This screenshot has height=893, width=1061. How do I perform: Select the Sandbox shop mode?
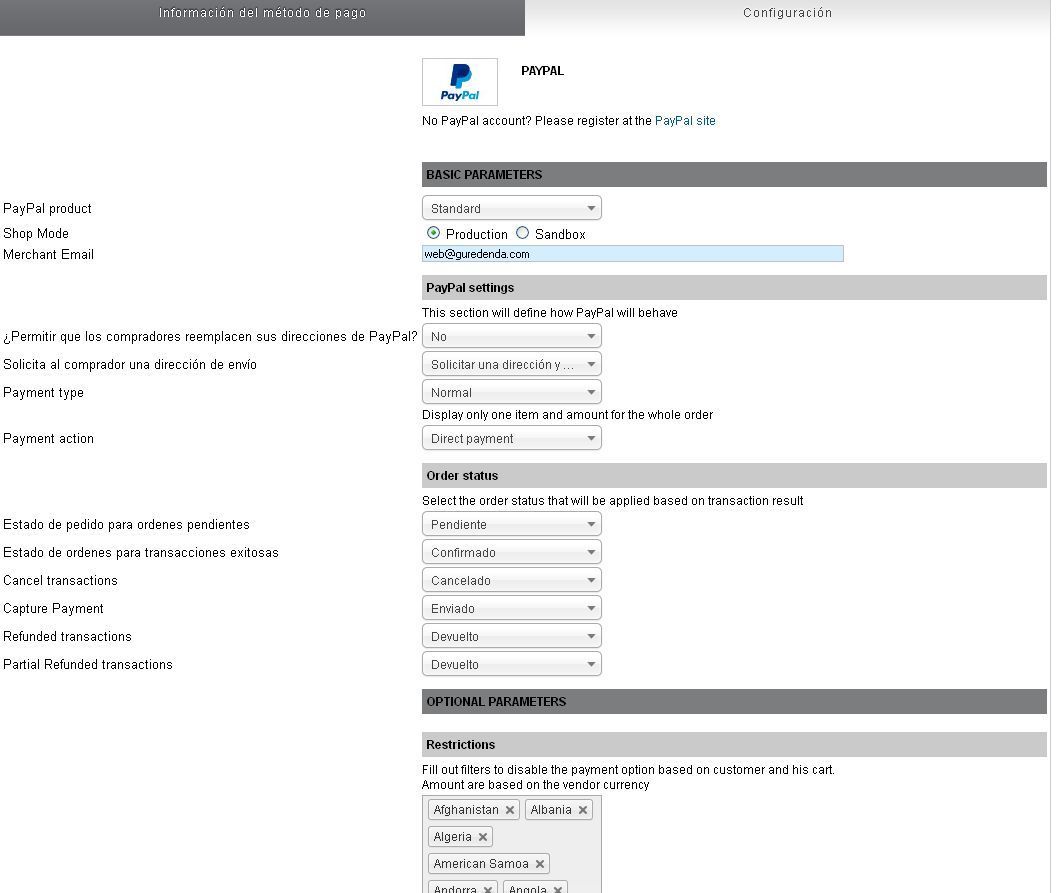[522, 233]
